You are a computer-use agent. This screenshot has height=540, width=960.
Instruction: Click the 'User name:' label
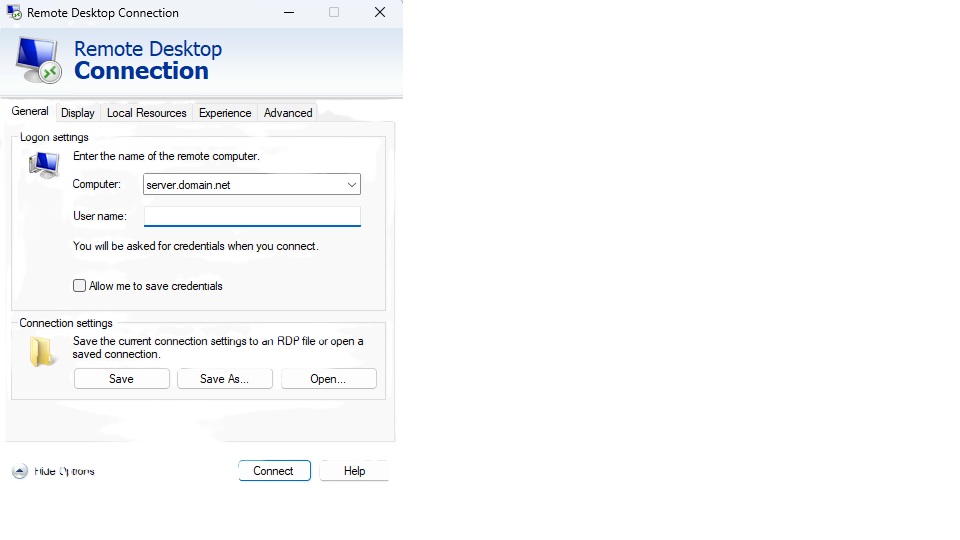tap(100, 216)
